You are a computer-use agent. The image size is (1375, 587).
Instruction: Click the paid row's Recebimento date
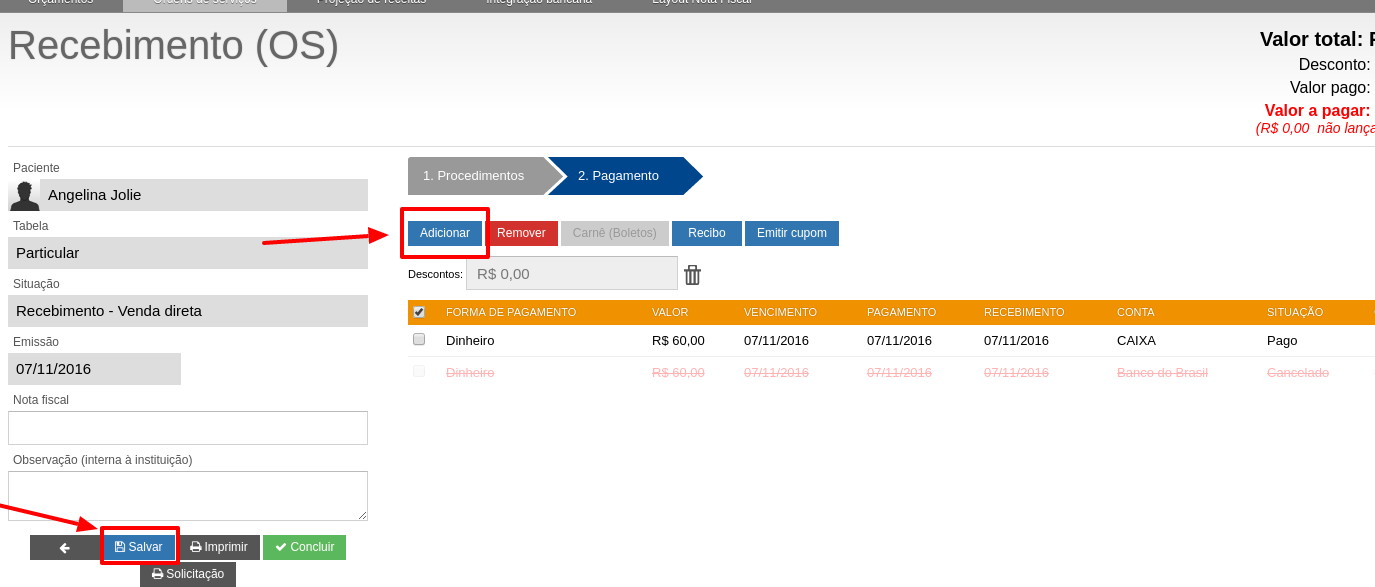tap(1016, 340)
